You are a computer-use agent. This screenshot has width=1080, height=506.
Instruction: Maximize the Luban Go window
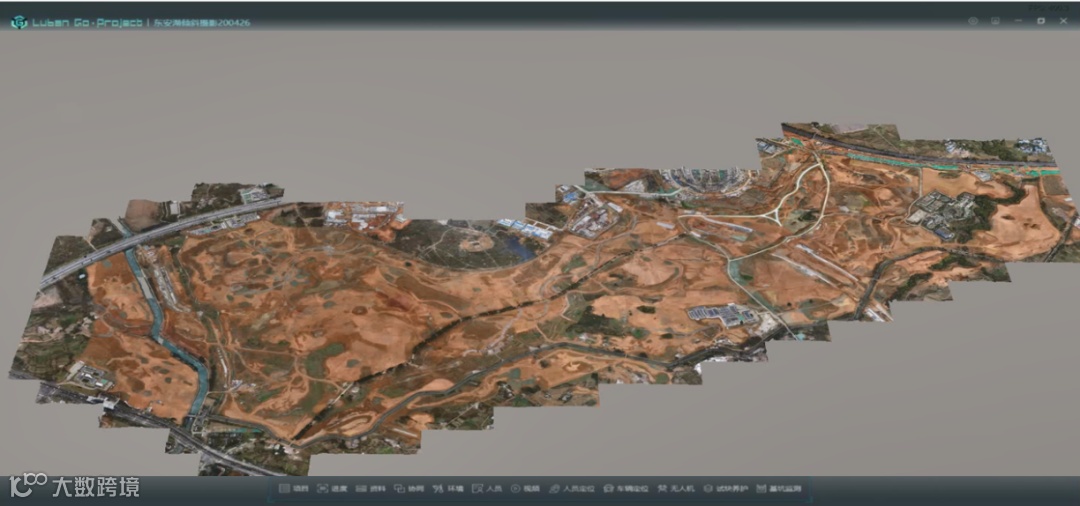[x=1041, y=21]
